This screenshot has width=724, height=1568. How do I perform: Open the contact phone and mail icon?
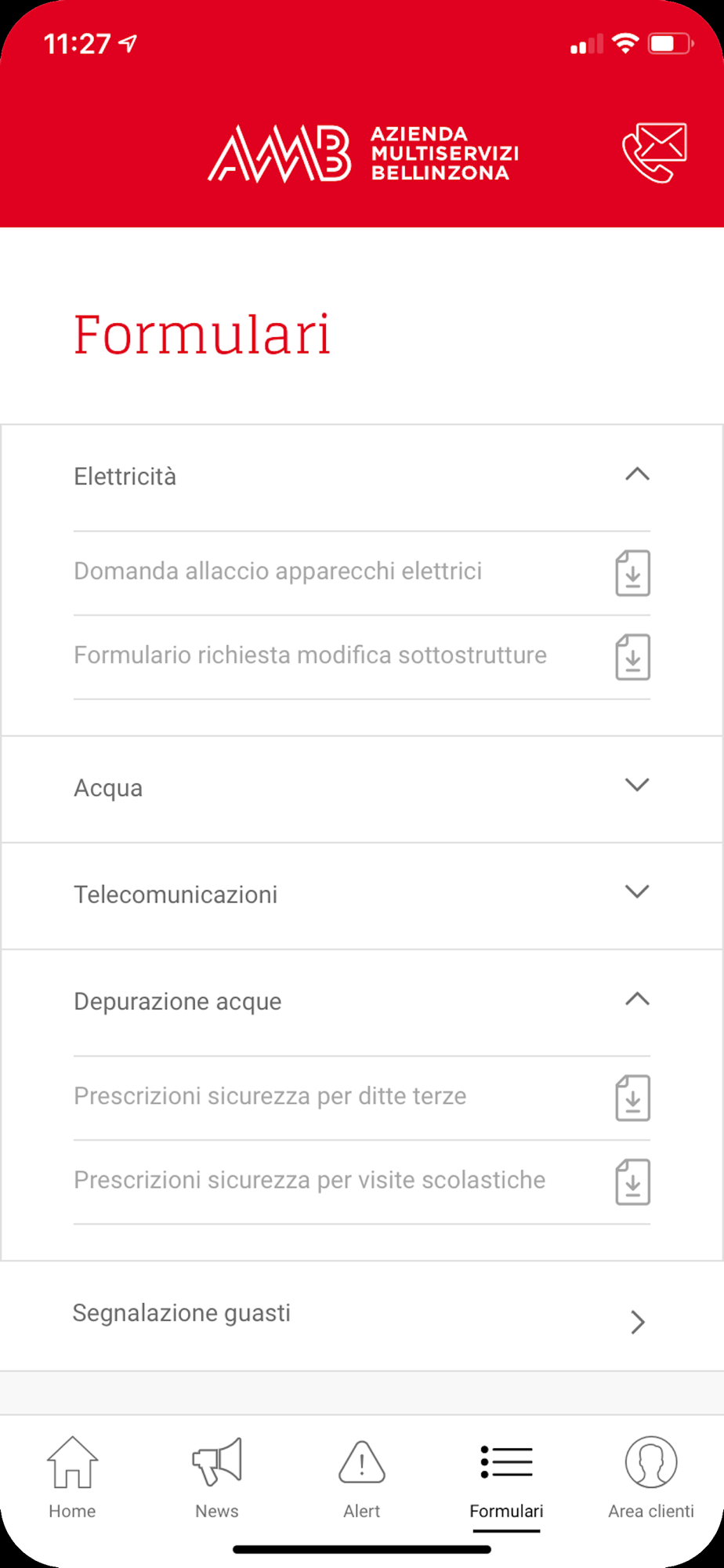pyautogui.click(x=654, y=152)
